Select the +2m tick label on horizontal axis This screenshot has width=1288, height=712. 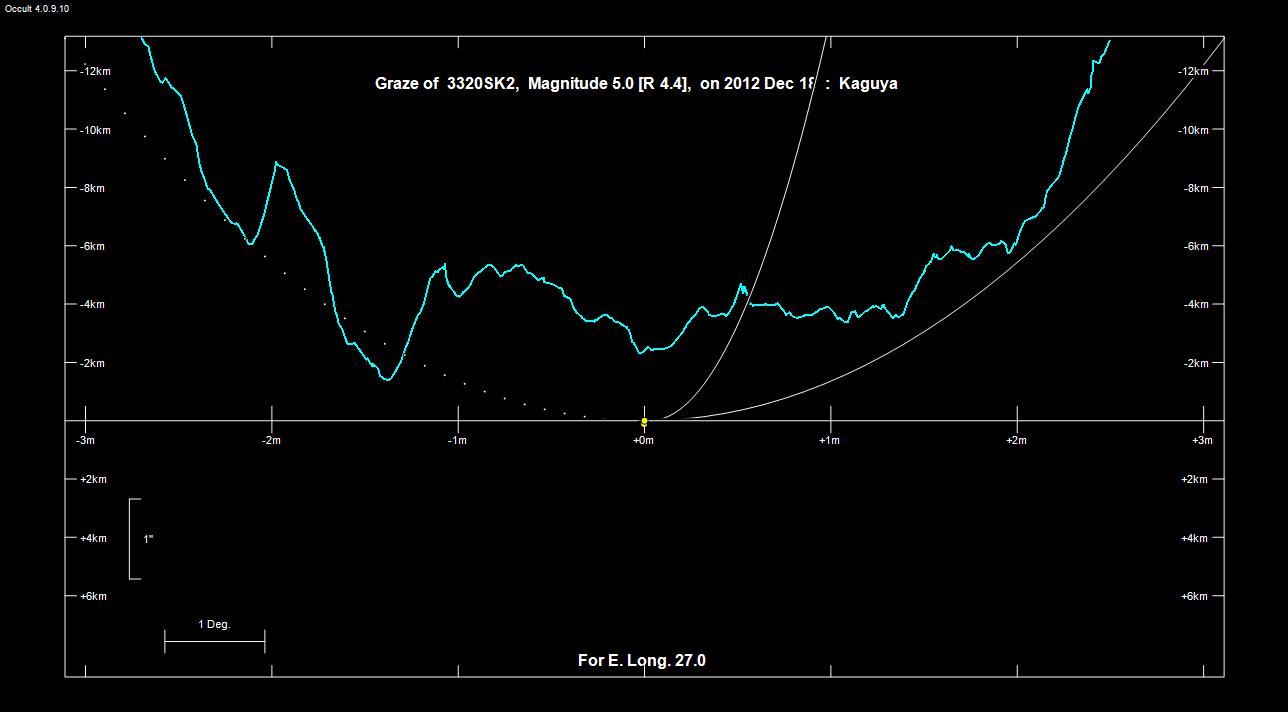click(1015, 441)
